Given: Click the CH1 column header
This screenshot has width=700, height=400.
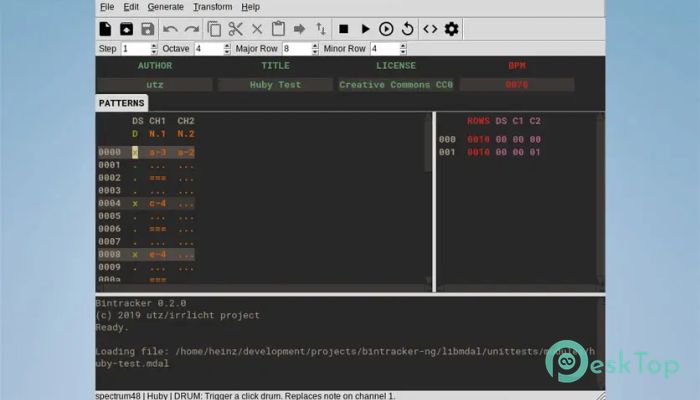Looking at the screenshot, I should [157, 121].
